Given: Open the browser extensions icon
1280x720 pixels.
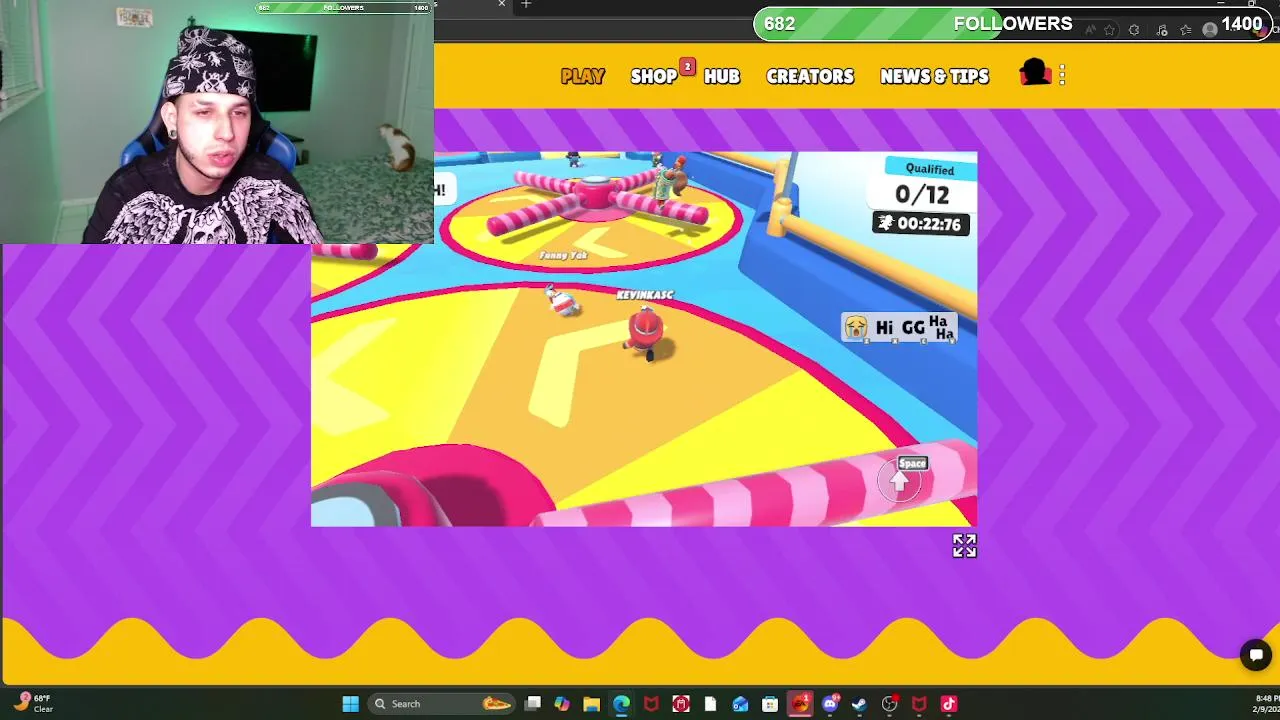Looking at the screenshot, I should click(1135, 30).
